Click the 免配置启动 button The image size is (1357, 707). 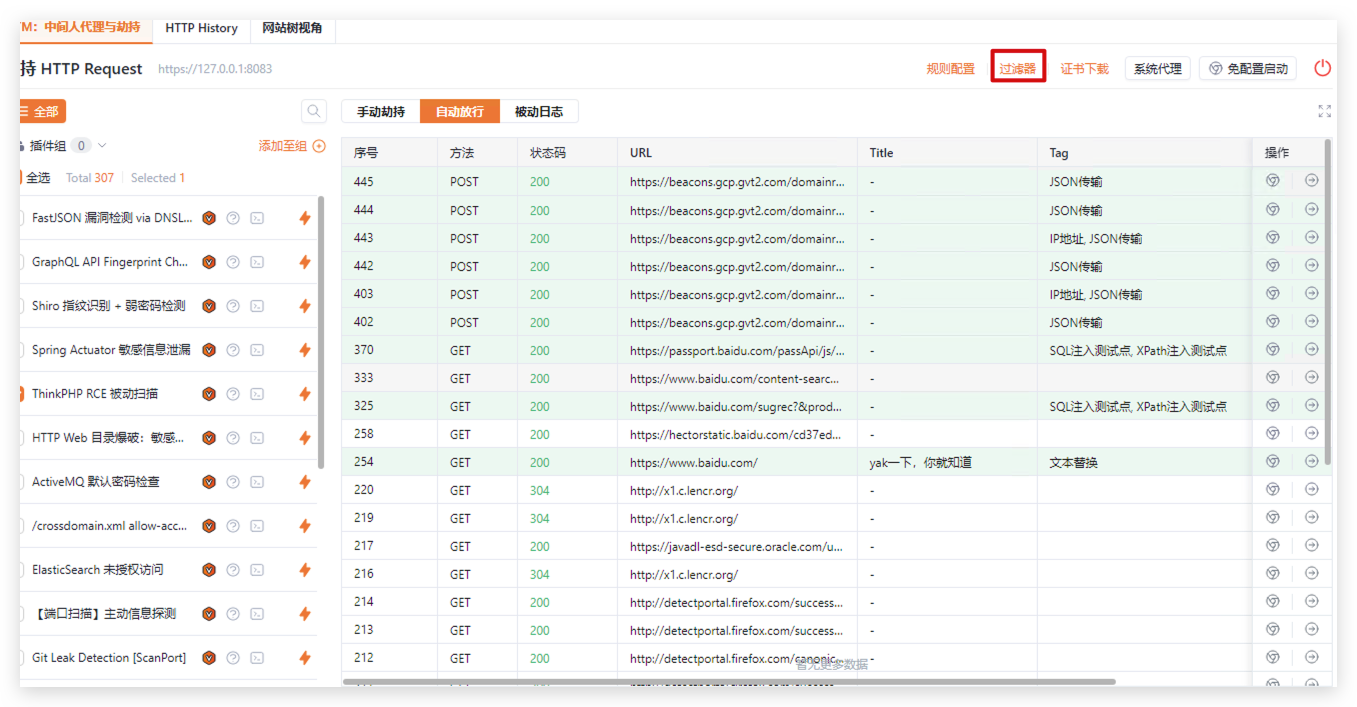tap(1247, 68)
